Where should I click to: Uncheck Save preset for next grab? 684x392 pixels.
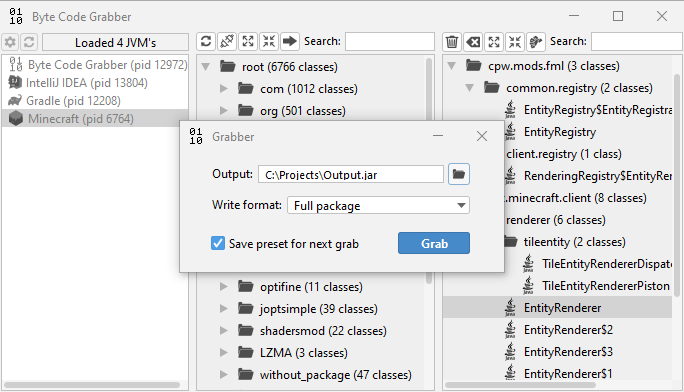pyautogui.click(x=218, y=243)
